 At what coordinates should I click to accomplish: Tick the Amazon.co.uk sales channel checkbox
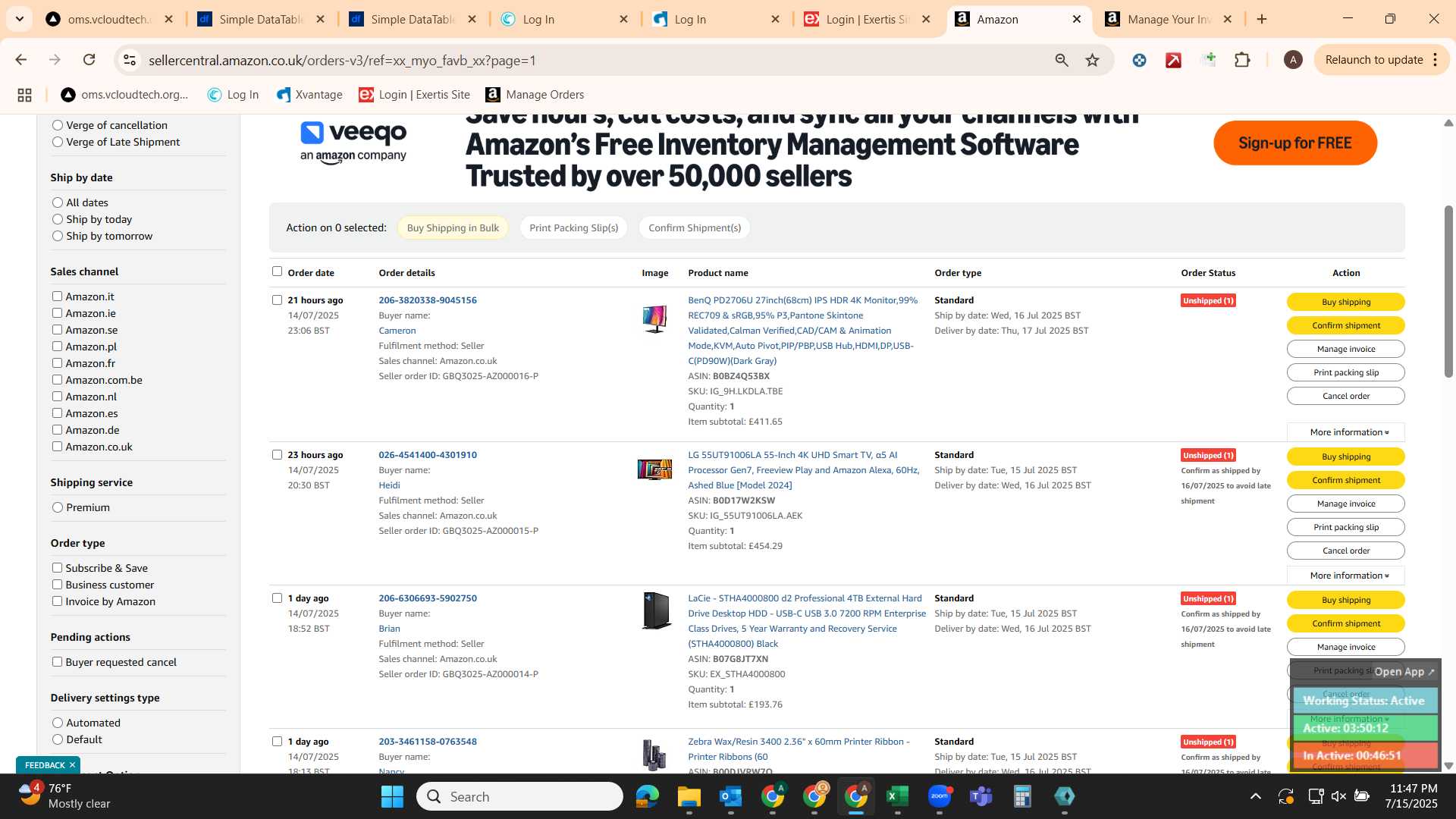pos(57,447)
